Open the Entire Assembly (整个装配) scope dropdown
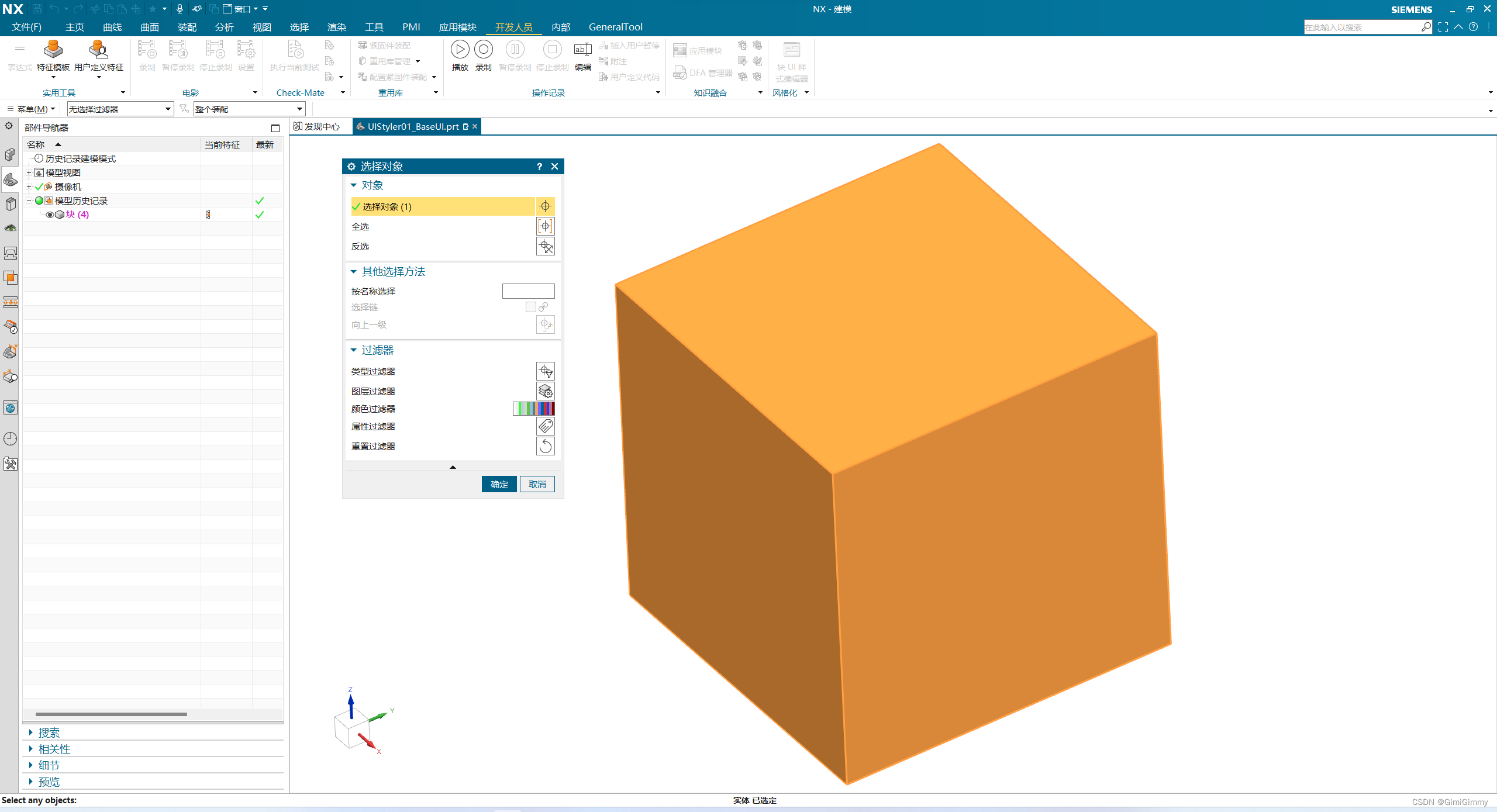This screenshot has width=1497, height=812. coord(250,109)
